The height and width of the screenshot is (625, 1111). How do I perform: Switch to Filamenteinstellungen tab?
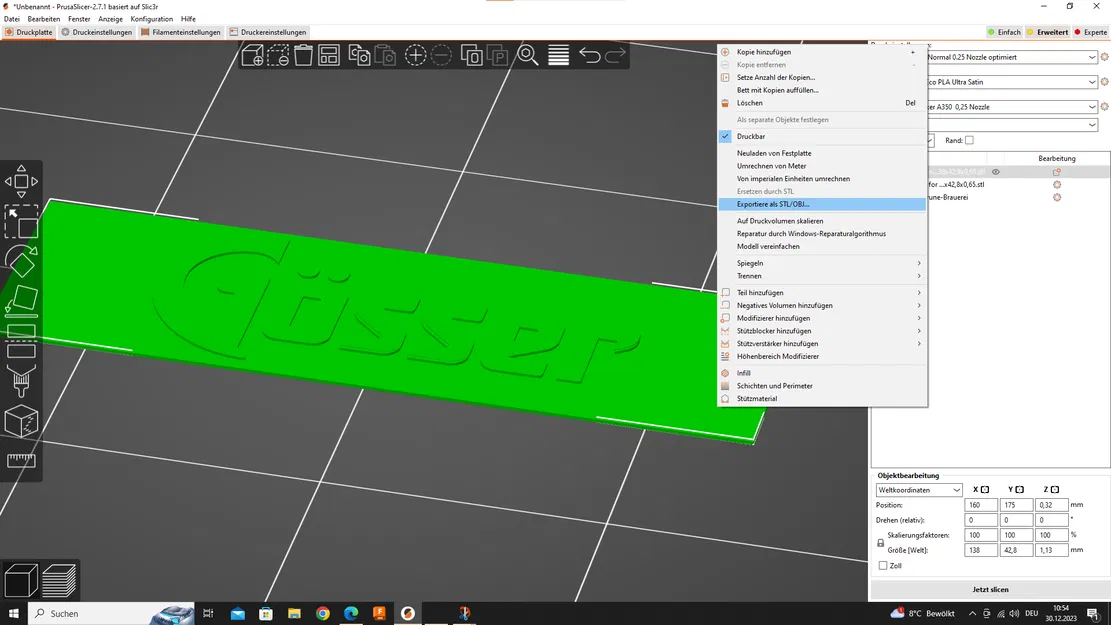(x=181, y=32)
